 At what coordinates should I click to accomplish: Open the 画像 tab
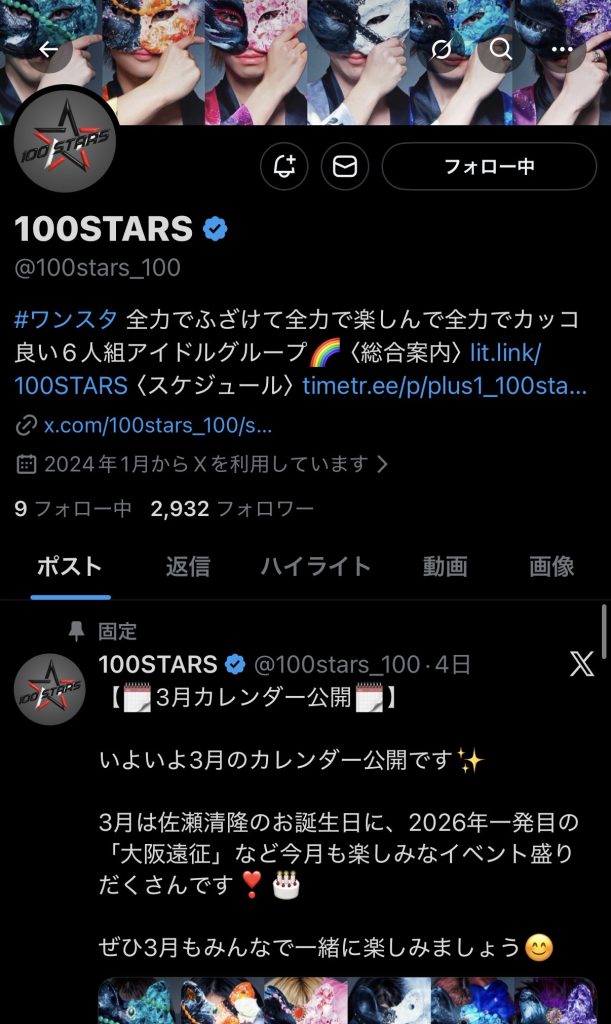pyautogui.click(x=552, y=566)
